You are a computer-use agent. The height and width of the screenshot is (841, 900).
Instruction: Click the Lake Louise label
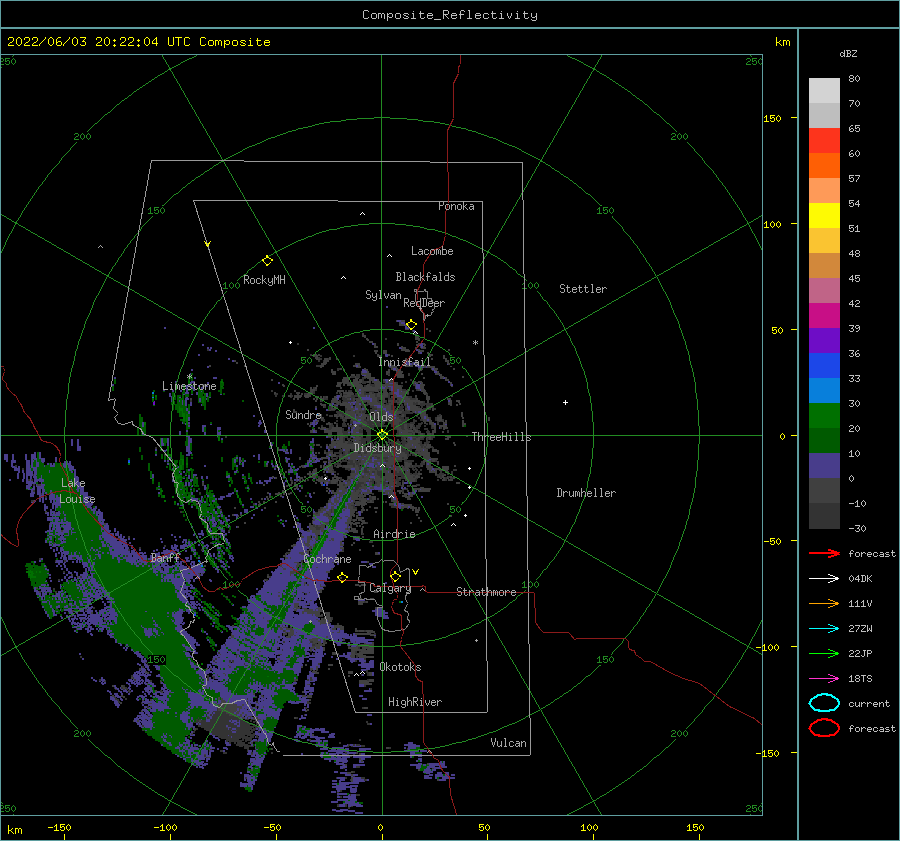click(x=77, y=491)
